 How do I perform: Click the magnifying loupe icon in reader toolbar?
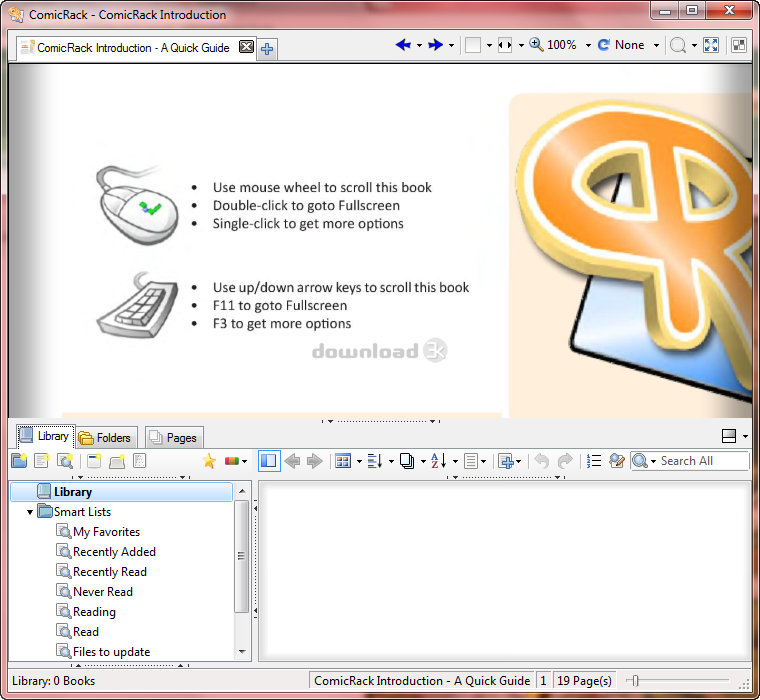(678, 45)
